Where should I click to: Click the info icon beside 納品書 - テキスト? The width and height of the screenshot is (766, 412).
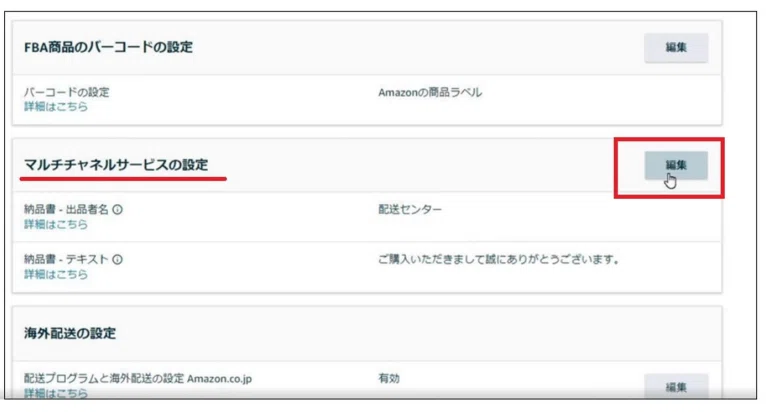pyautogui.click(x=117, y=260)
